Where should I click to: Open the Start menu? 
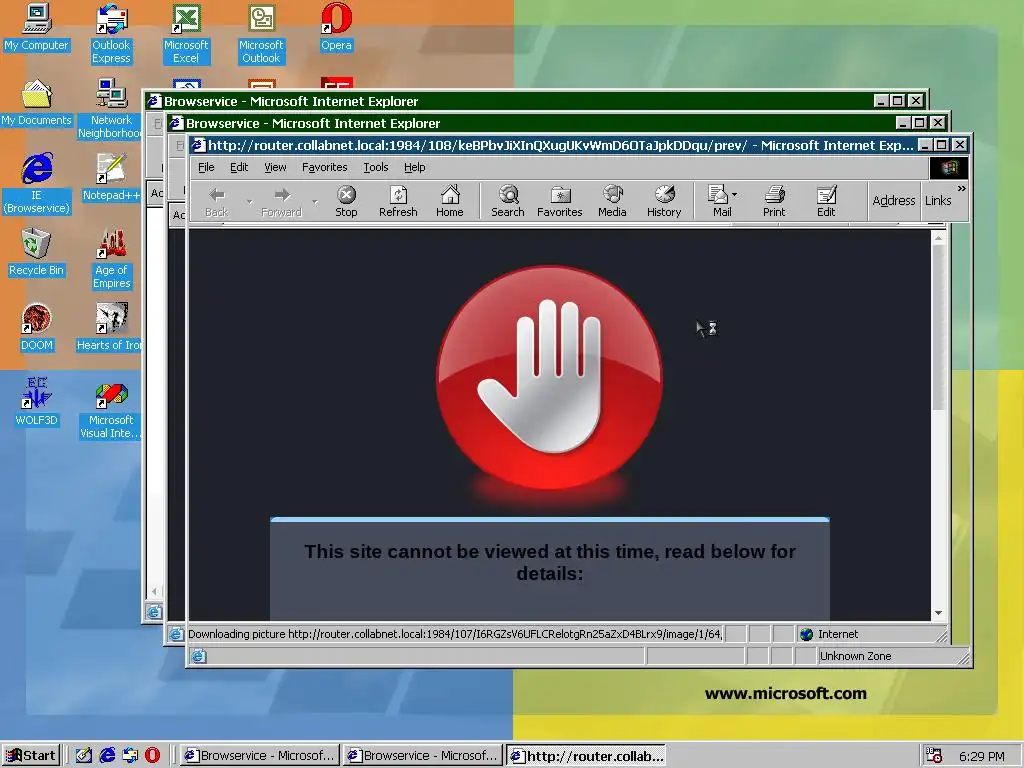(31, 756)
